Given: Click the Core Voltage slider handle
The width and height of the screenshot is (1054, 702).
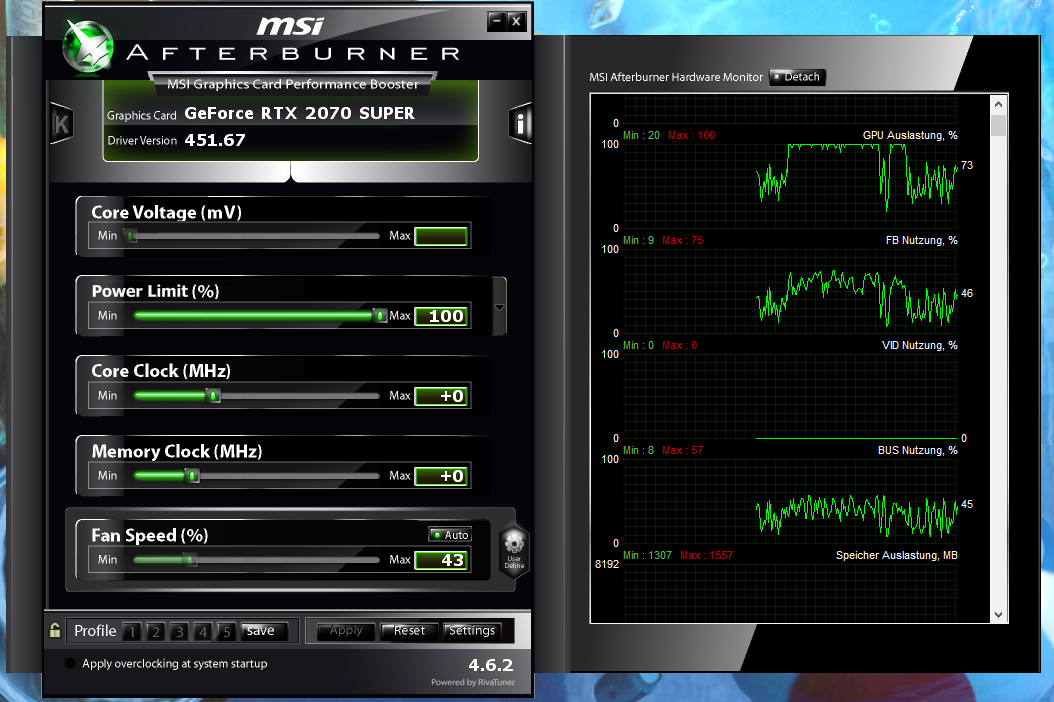Looking at the screenshot, I should pos(131,236).
